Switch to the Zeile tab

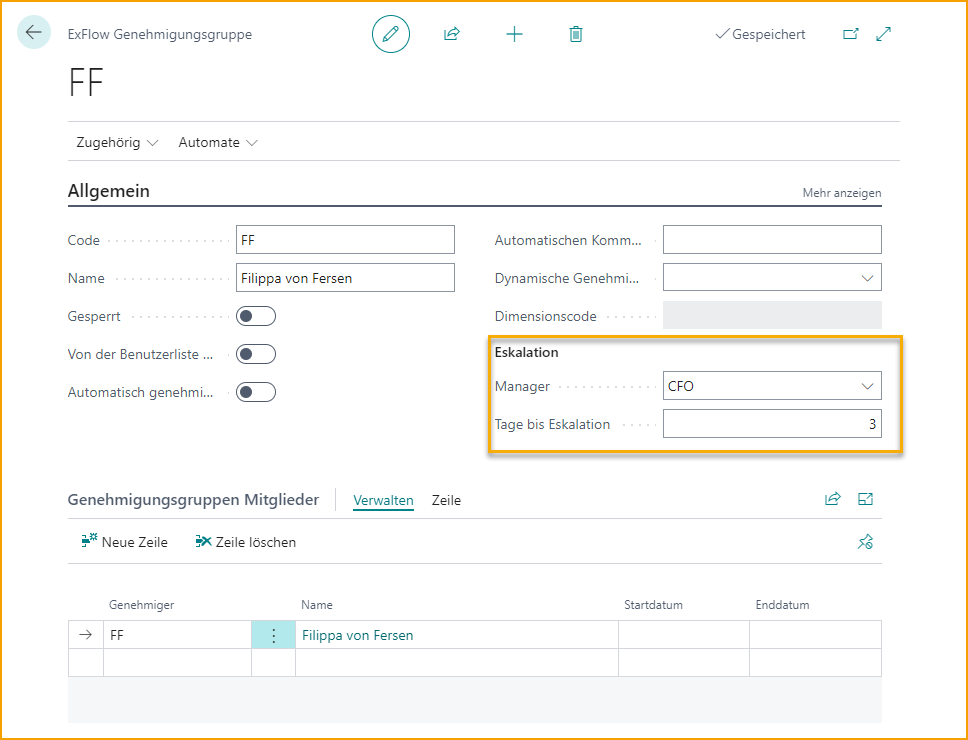[x=446, y=500]
